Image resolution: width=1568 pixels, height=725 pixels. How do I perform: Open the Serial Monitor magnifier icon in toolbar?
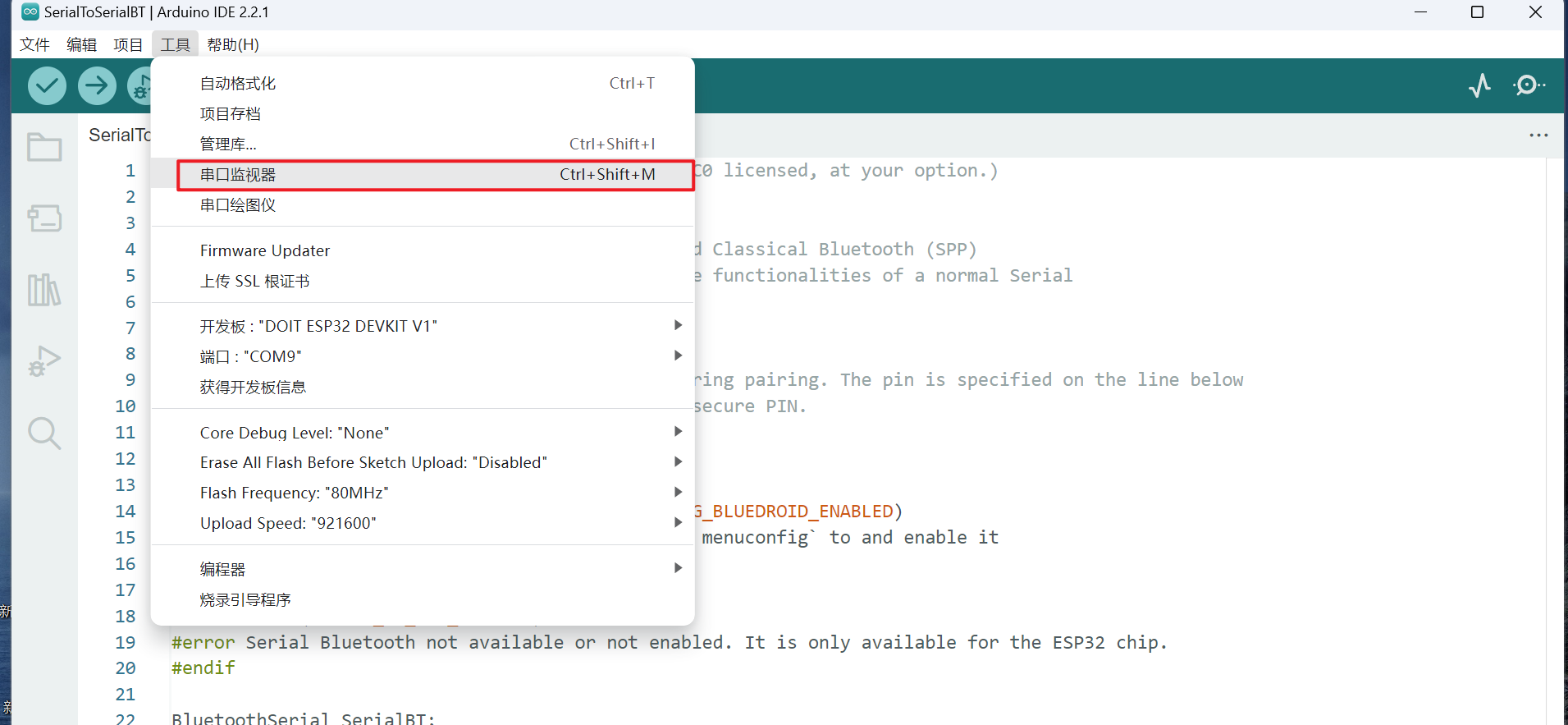1529,85
